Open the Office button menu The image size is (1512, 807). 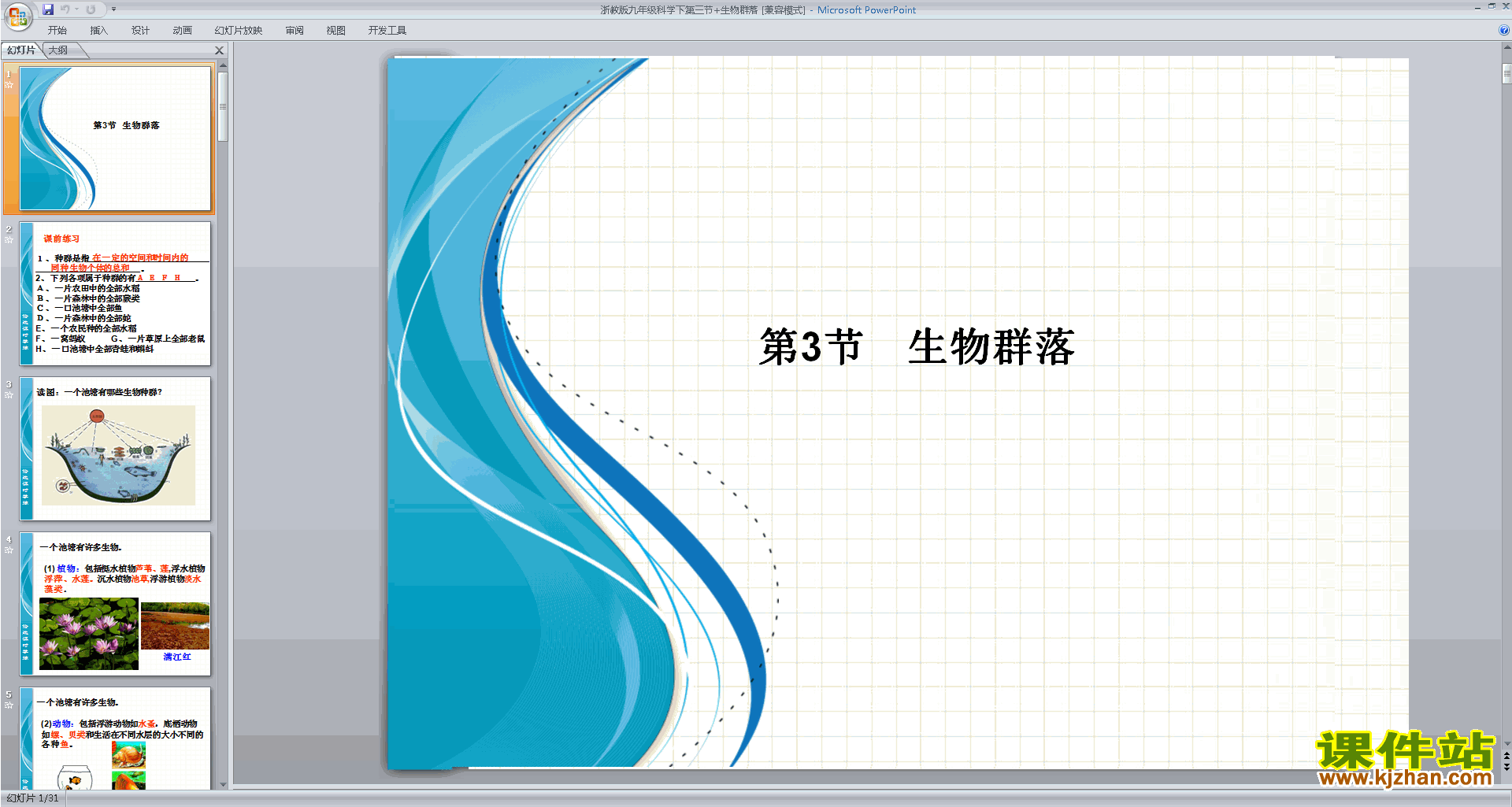pyautogui.click(x=18, y=16)
